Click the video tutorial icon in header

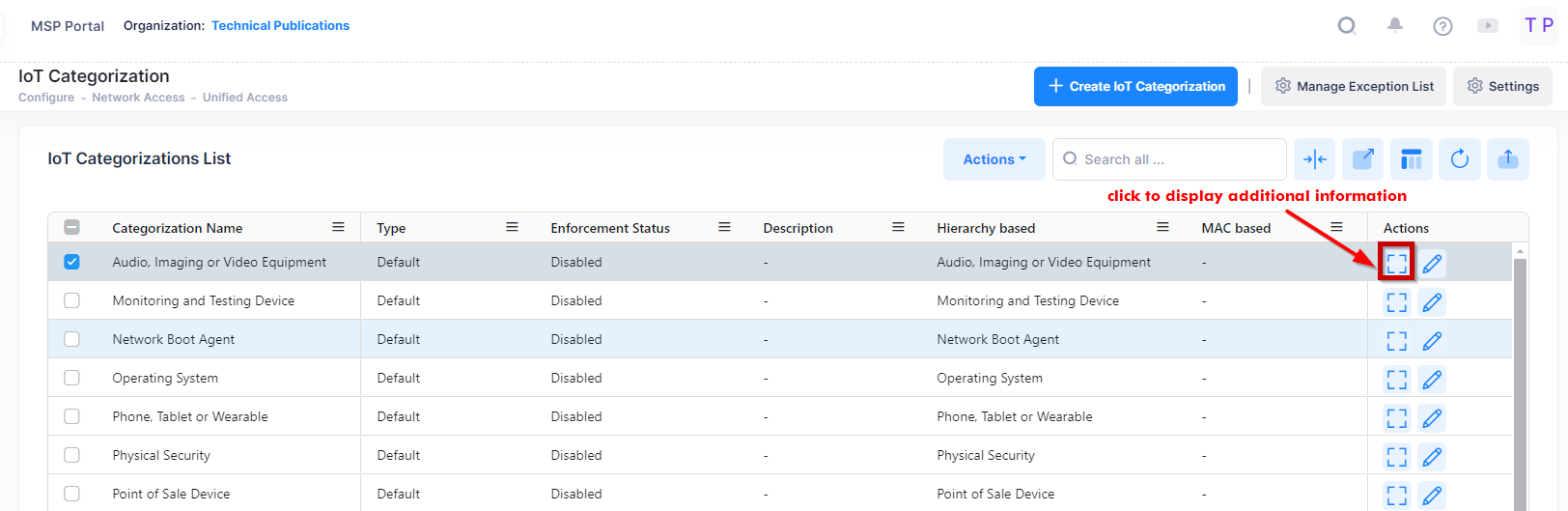1488,26
